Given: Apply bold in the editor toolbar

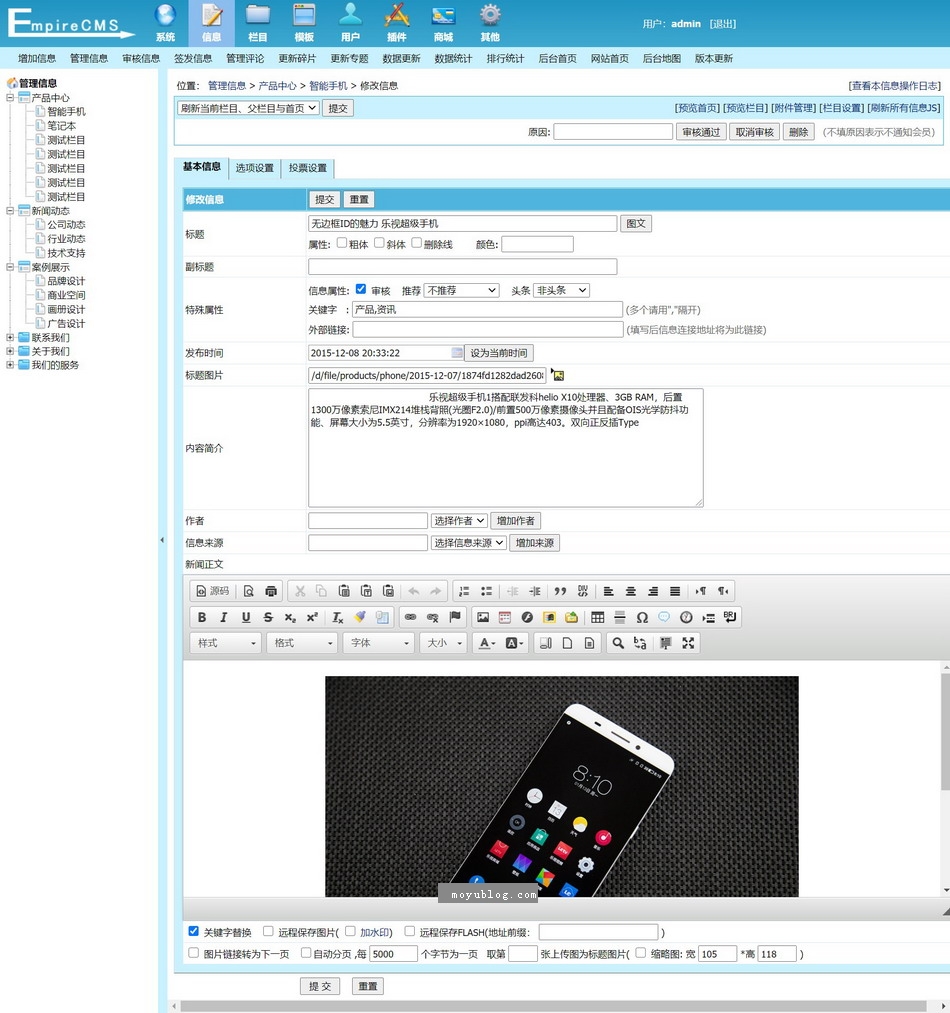Looking at the screenshot, I should click(202, 618).
